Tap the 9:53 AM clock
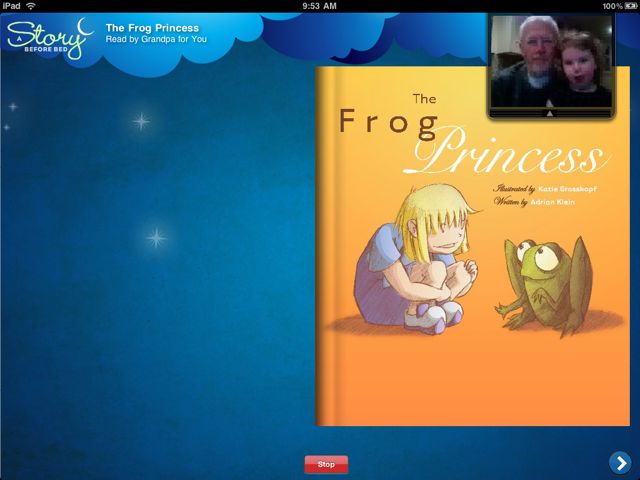 point(320,6)
